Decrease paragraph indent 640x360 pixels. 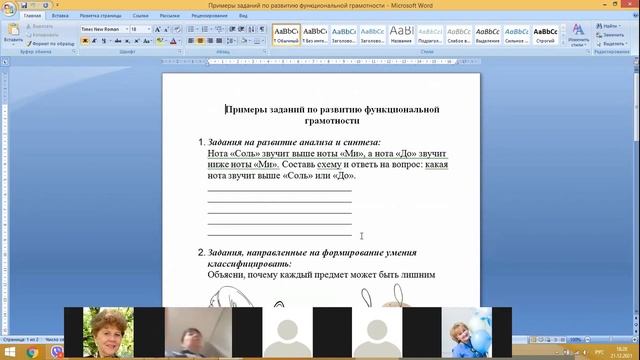[x=232, y=29]
